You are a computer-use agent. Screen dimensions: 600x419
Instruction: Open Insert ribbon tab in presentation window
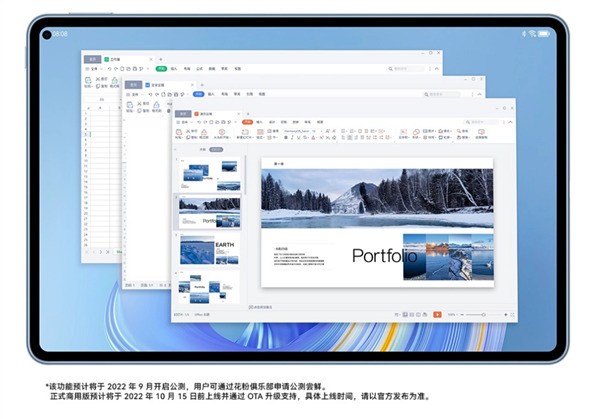pyautogui.click(x=259, y=122)
